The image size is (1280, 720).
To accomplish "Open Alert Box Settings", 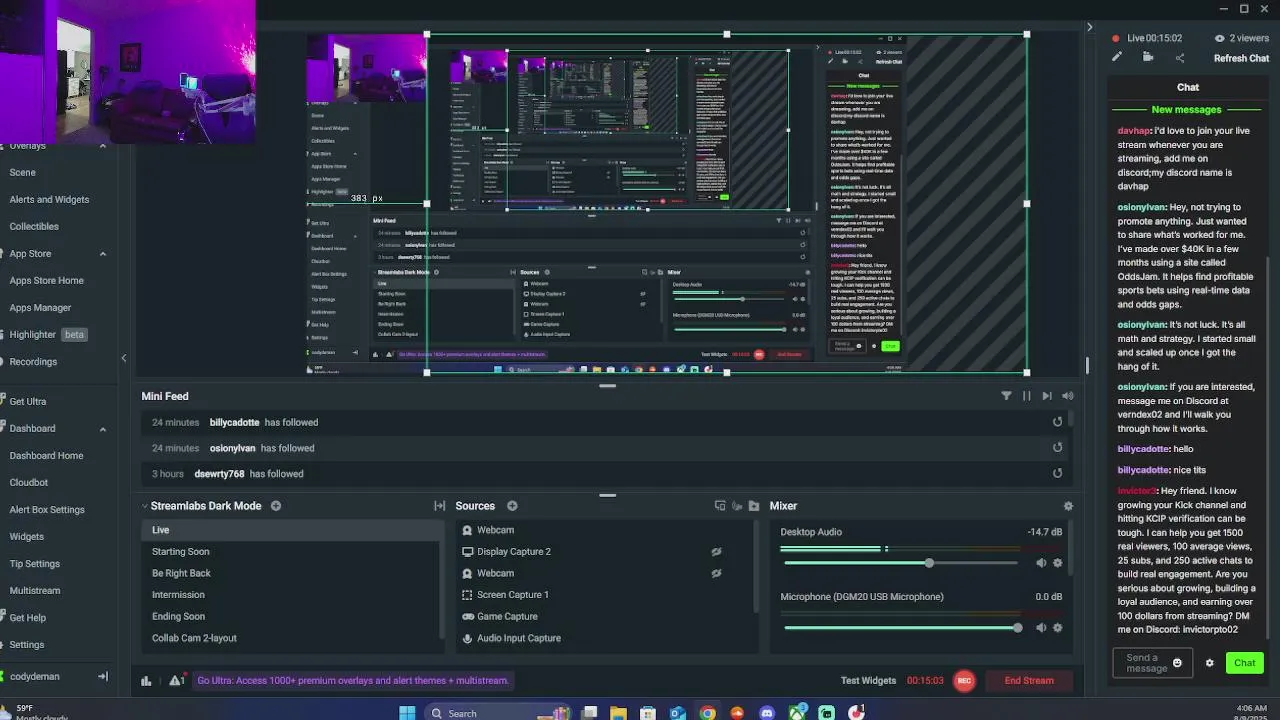I will pos(47,510).
